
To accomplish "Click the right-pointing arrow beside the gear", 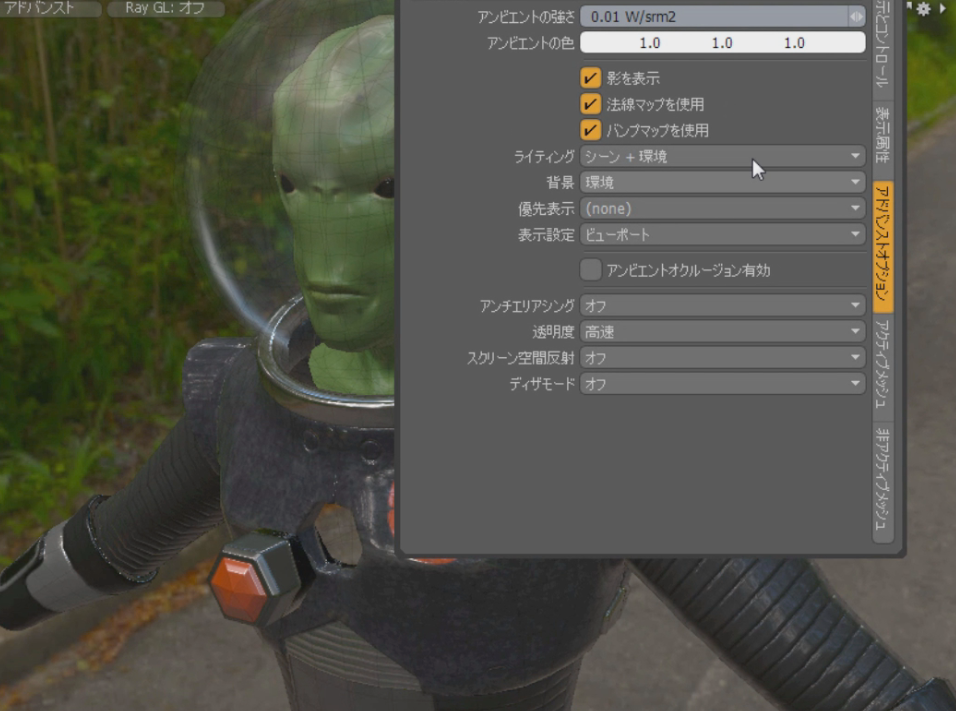I will click(x=942, y=8).
